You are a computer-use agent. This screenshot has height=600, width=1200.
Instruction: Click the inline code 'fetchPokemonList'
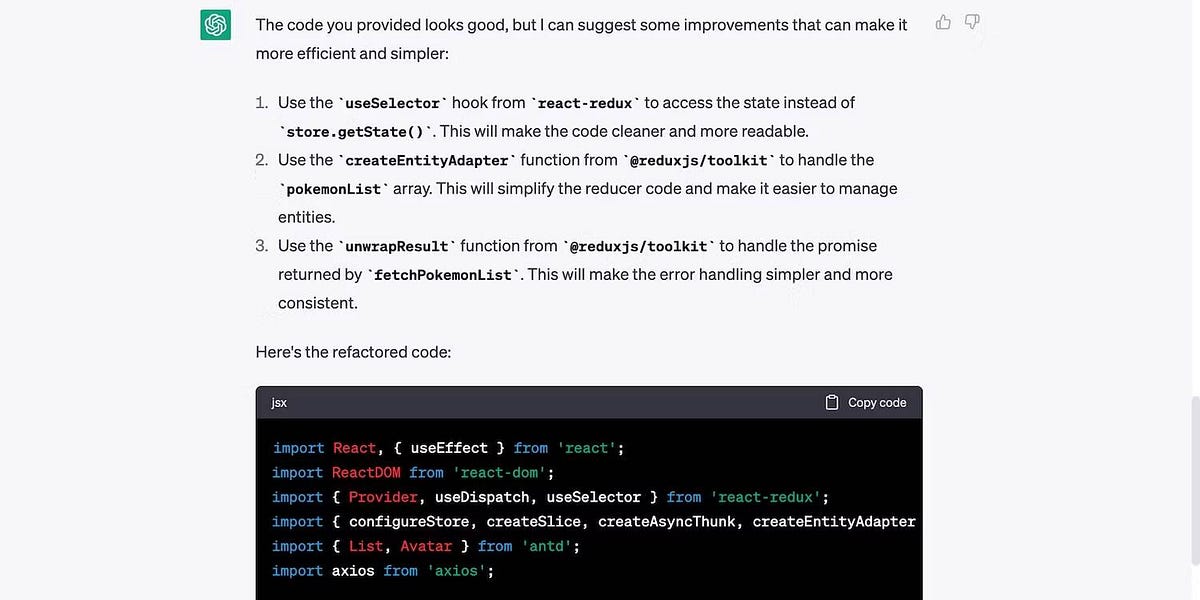443,276
